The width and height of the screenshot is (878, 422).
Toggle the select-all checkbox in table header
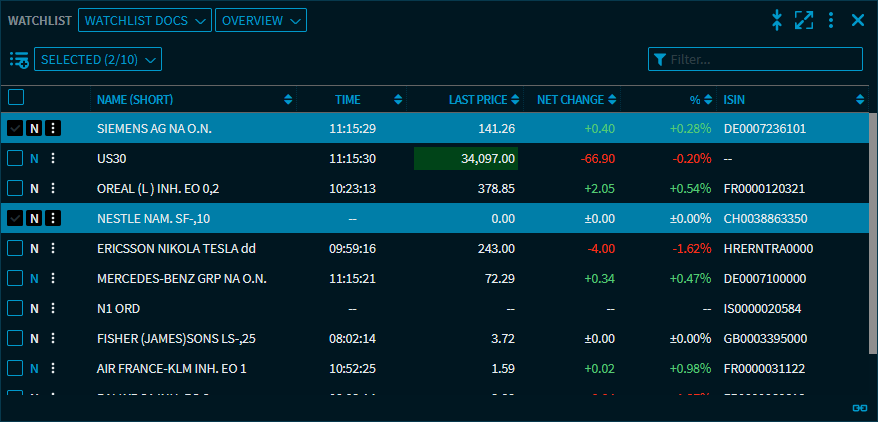point(16,98)
